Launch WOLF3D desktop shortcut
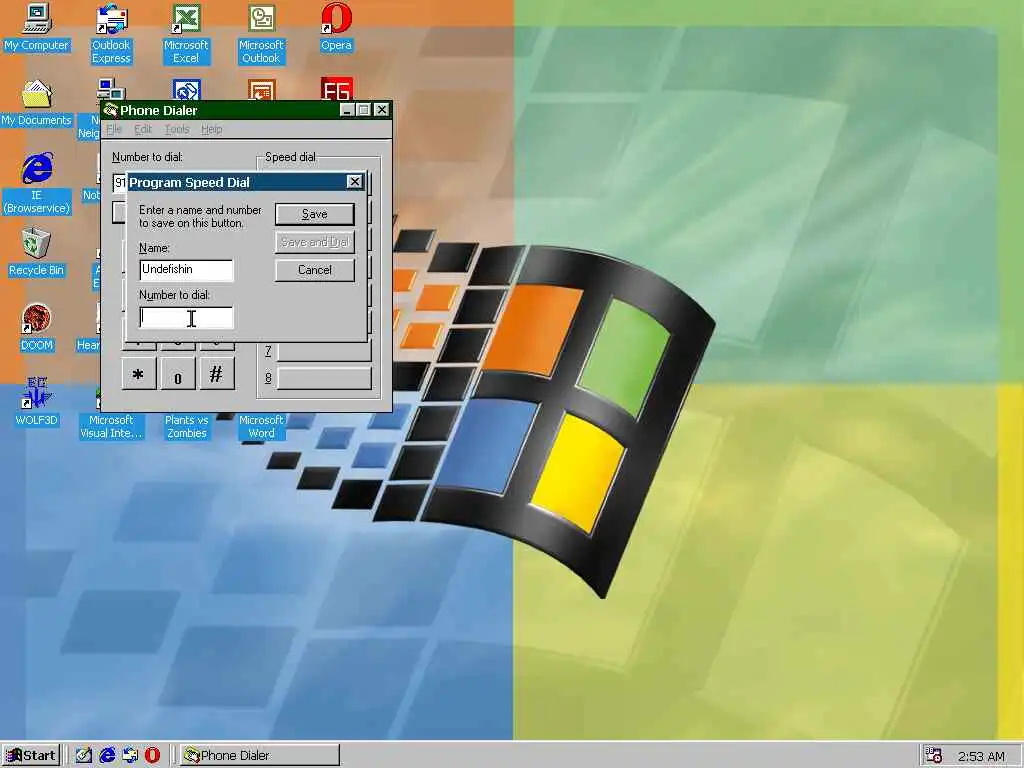The width and height of the screenshot is (1024, 768). tap(37, 402)
